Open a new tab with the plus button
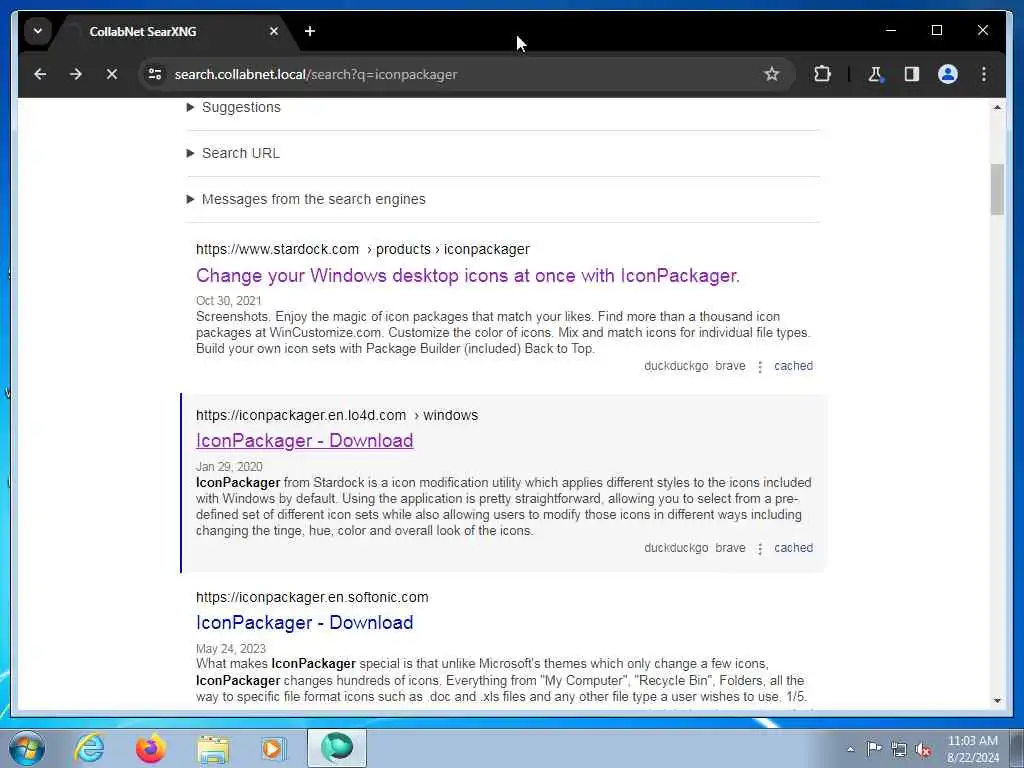The height and width of the screenshot is (768, 1024). pyautogui.click(x=310, y=31)
